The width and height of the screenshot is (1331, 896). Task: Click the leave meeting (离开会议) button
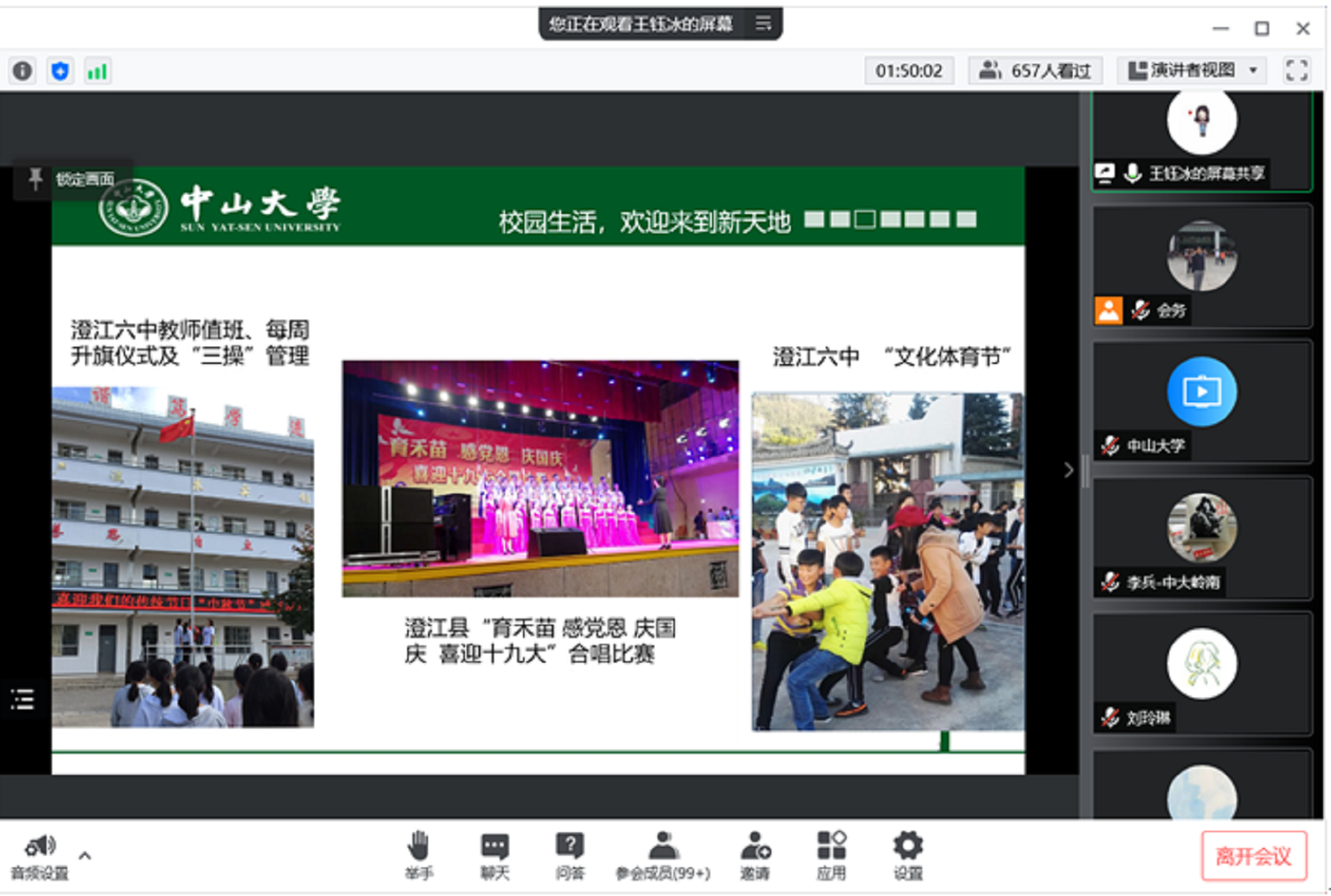pos(1254,855)
